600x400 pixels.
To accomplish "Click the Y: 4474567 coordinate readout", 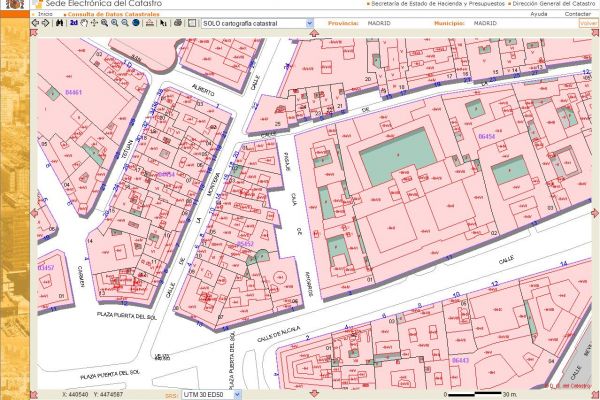I will pyautogui.click(x=108, y=394).
